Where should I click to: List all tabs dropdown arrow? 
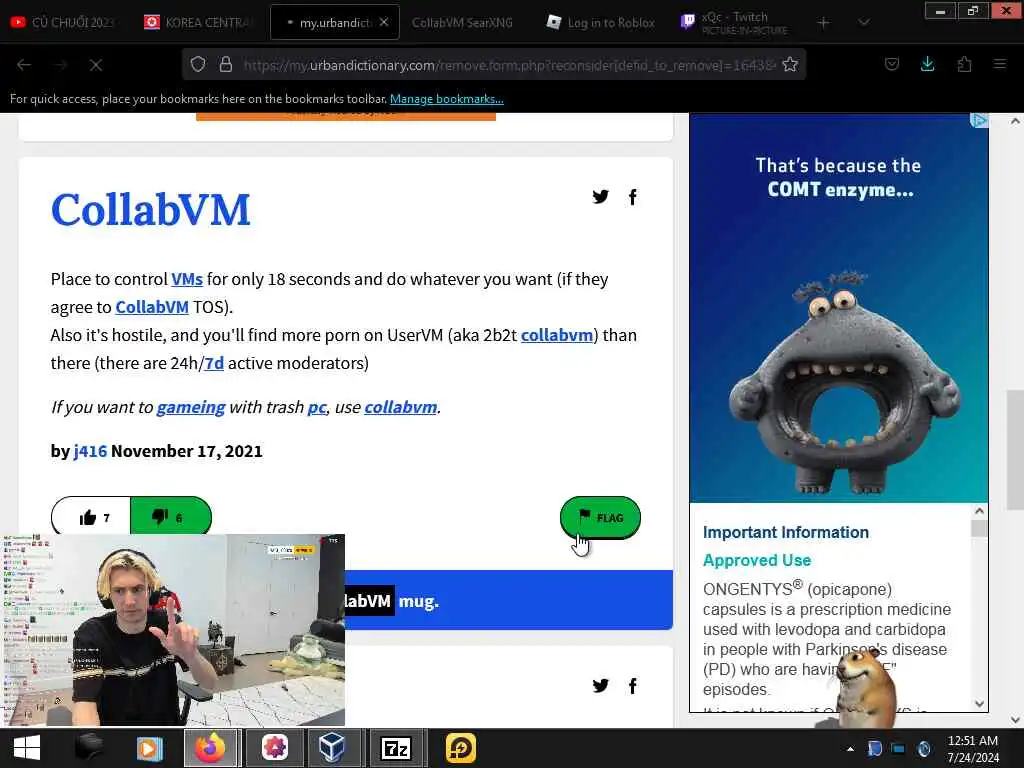tap(863, 22)
